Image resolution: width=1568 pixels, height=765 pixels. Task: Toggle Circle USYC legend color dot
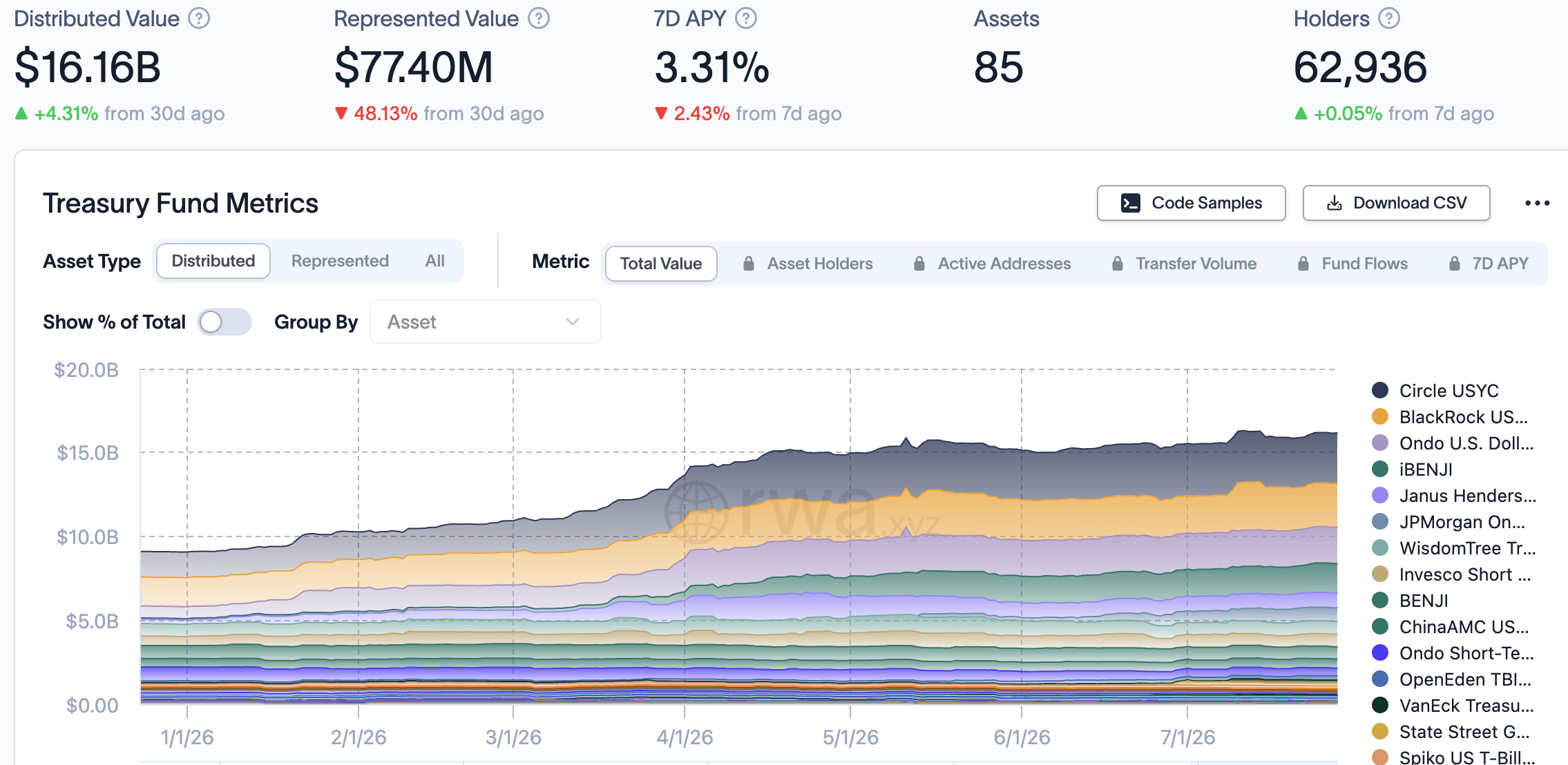click(1380, 390)
